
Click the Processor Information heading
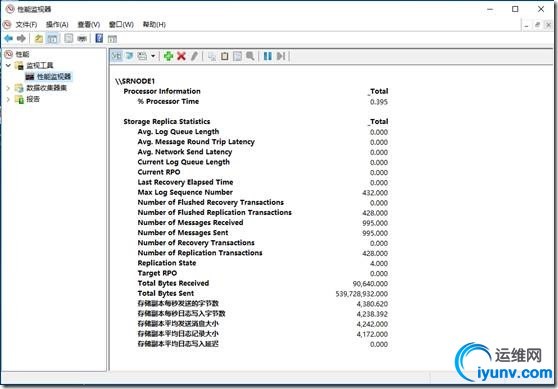pyautogui.click(x=162, y=91)
